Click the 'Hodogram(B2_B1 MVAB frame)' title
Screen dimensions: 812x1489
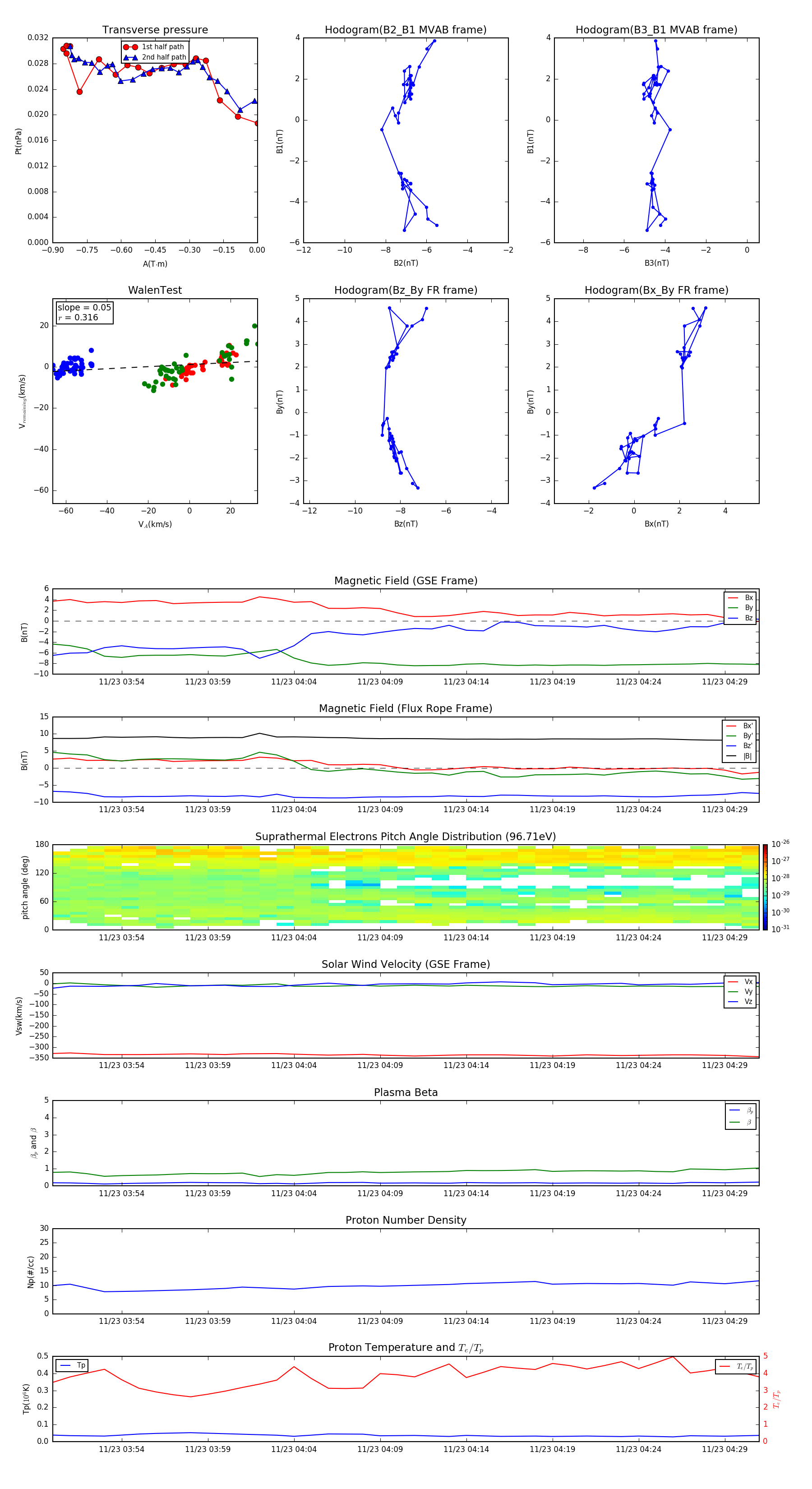[x=406, y=30]
